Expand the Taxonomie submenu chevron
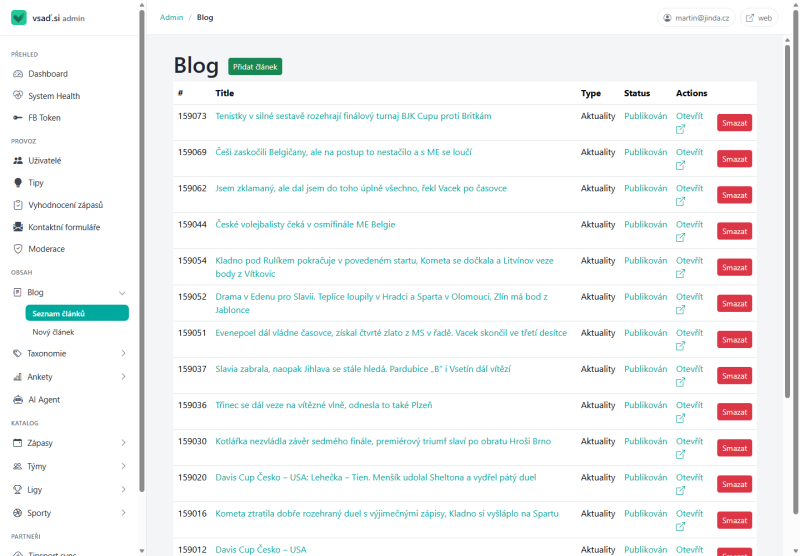 [x=123, y=353]
